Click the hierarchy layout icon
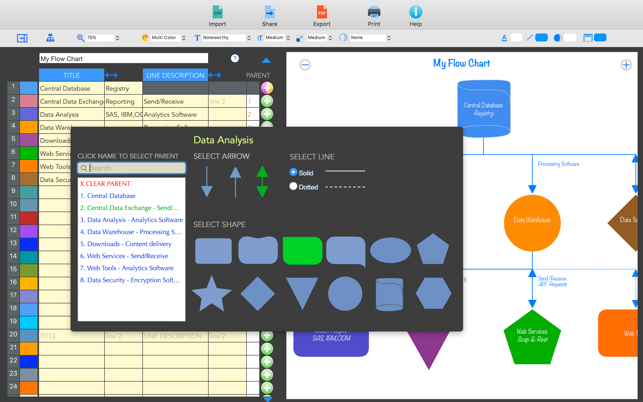643x402 pixels. (x=50, y=38)
